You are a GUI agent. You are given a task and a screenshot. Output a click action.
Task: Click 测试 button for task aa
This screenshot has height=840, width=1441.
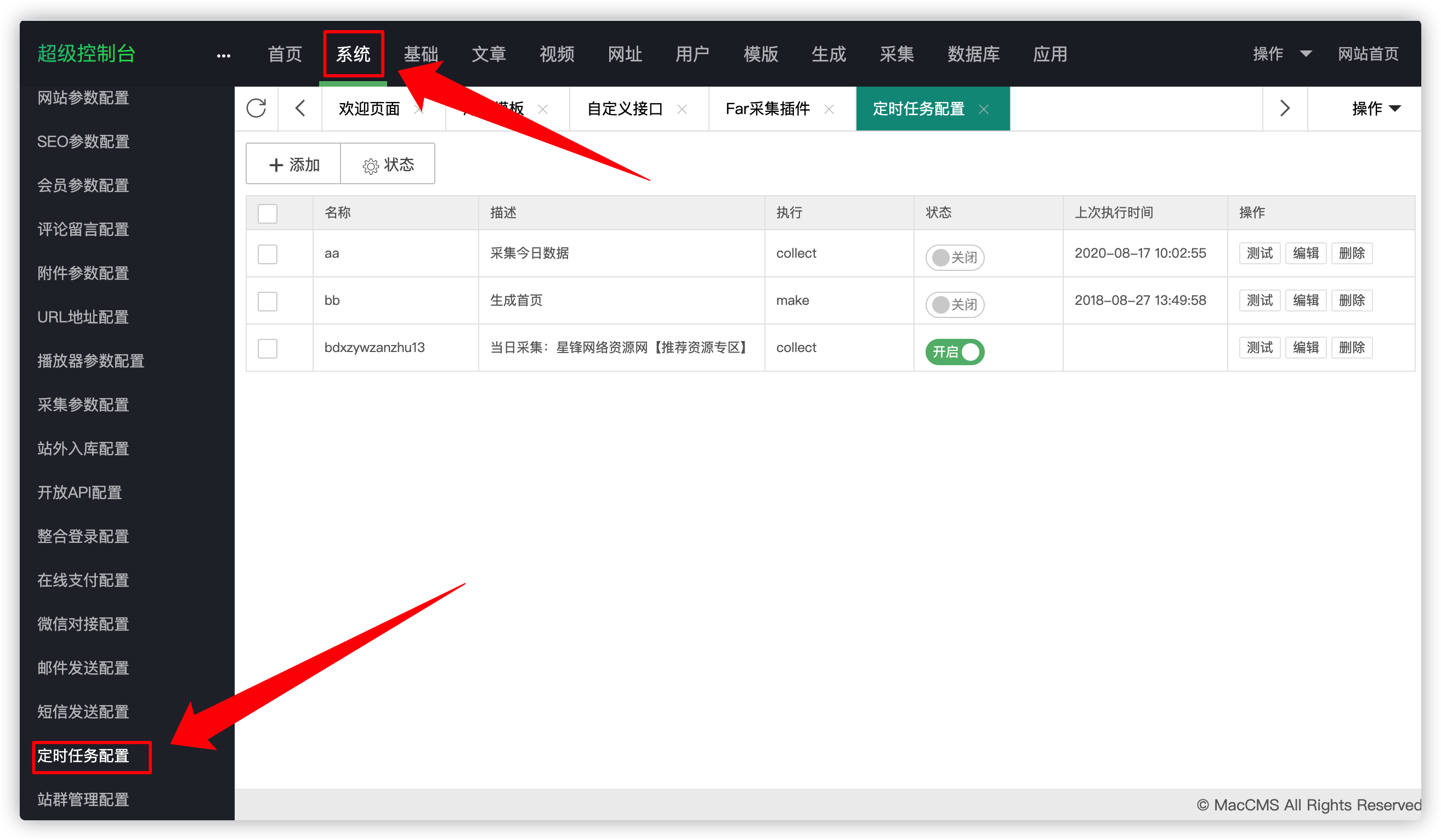tap(1259, 253)
